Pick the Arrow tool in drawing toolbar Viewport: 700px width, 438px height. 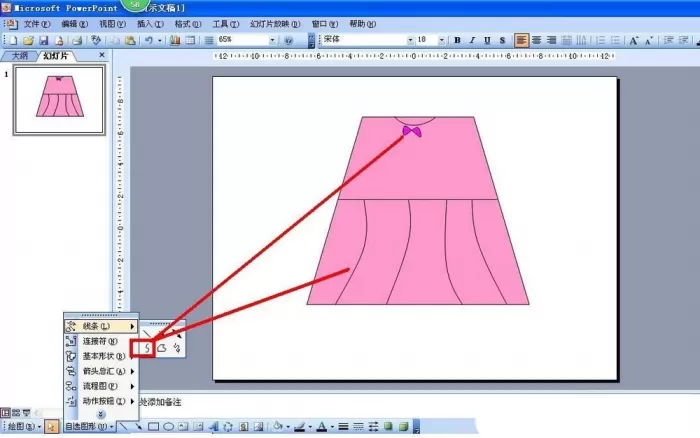pos(138,427)
